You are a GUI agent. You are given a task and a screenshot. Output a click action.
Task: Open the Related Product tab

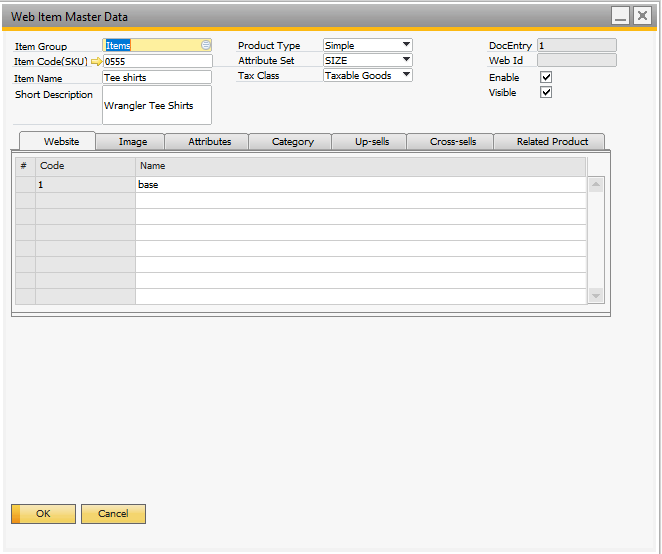coord(552,142)
